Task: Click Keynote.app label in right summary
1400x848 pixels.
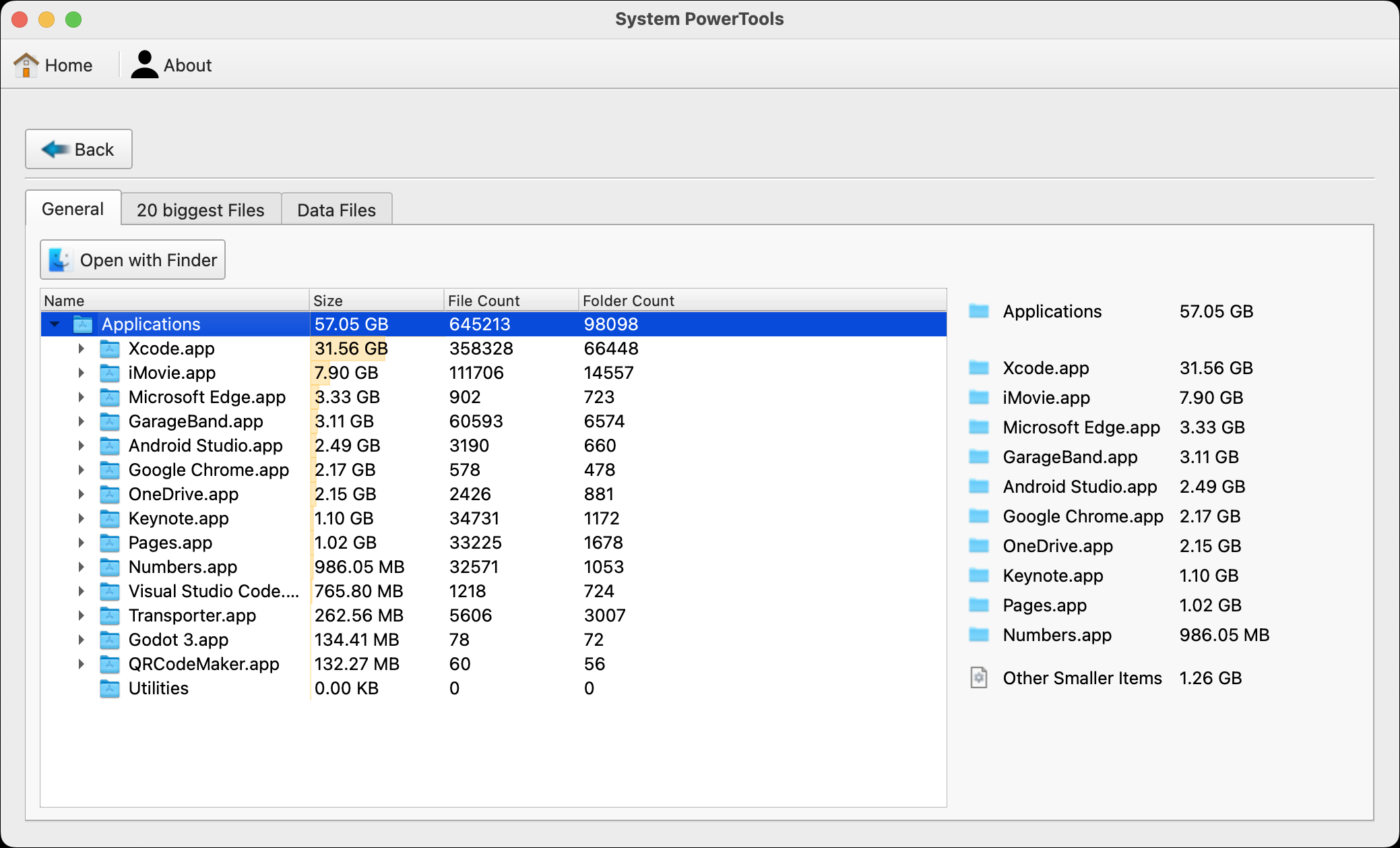Action: pyautogui.click(x=1053, y=575)
